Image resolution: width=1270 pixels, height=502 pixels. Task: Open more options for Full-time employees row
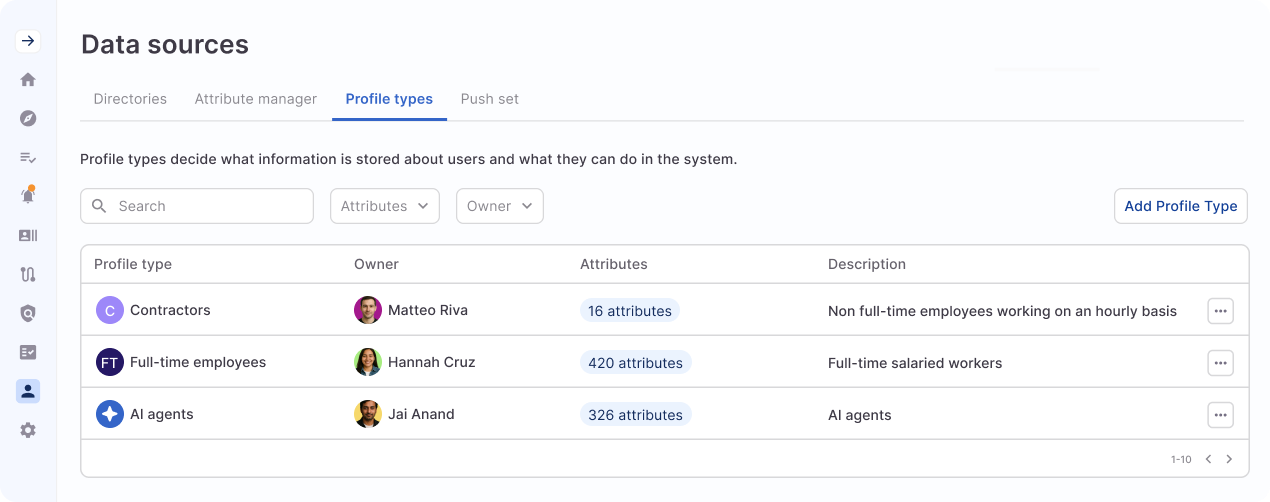(1220, 363)
